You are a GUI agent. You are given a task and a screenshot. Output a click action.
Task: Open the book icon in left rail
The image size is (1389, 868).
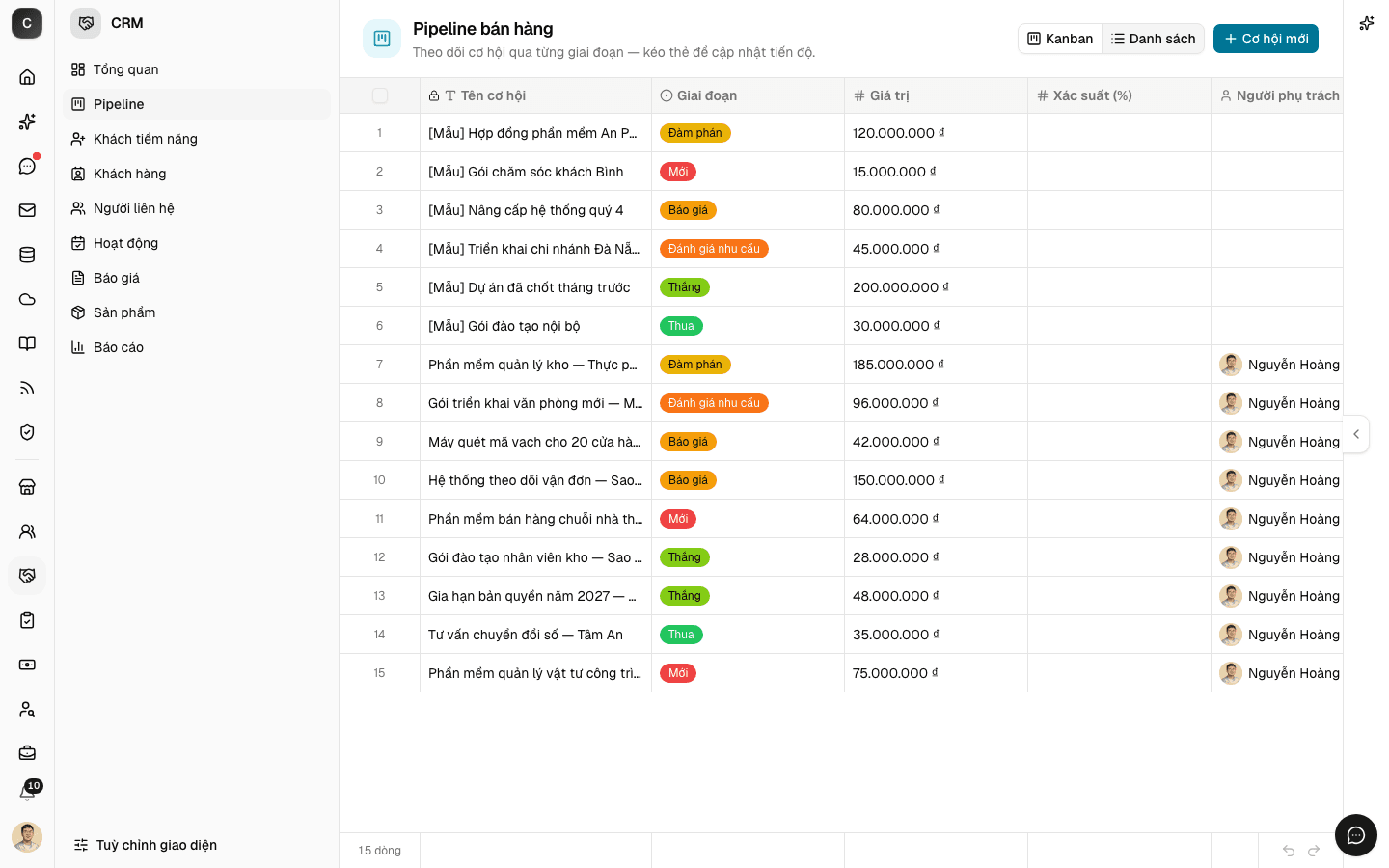pos(27,343)
